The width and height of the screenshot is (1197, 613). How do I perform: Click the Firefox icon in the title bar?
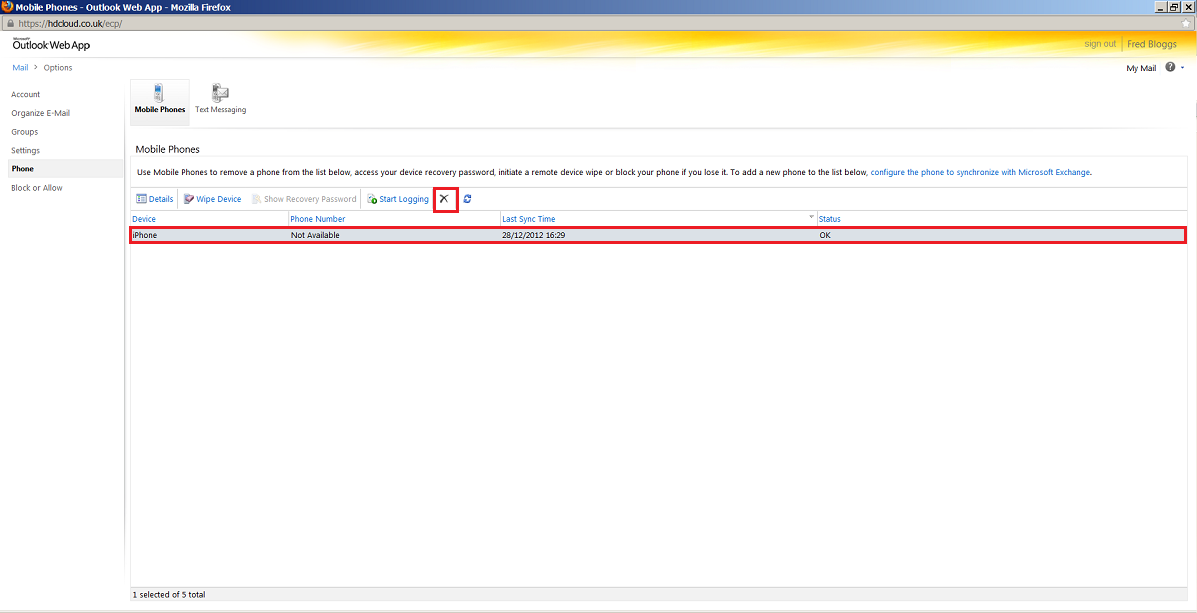tap(8, 7)
